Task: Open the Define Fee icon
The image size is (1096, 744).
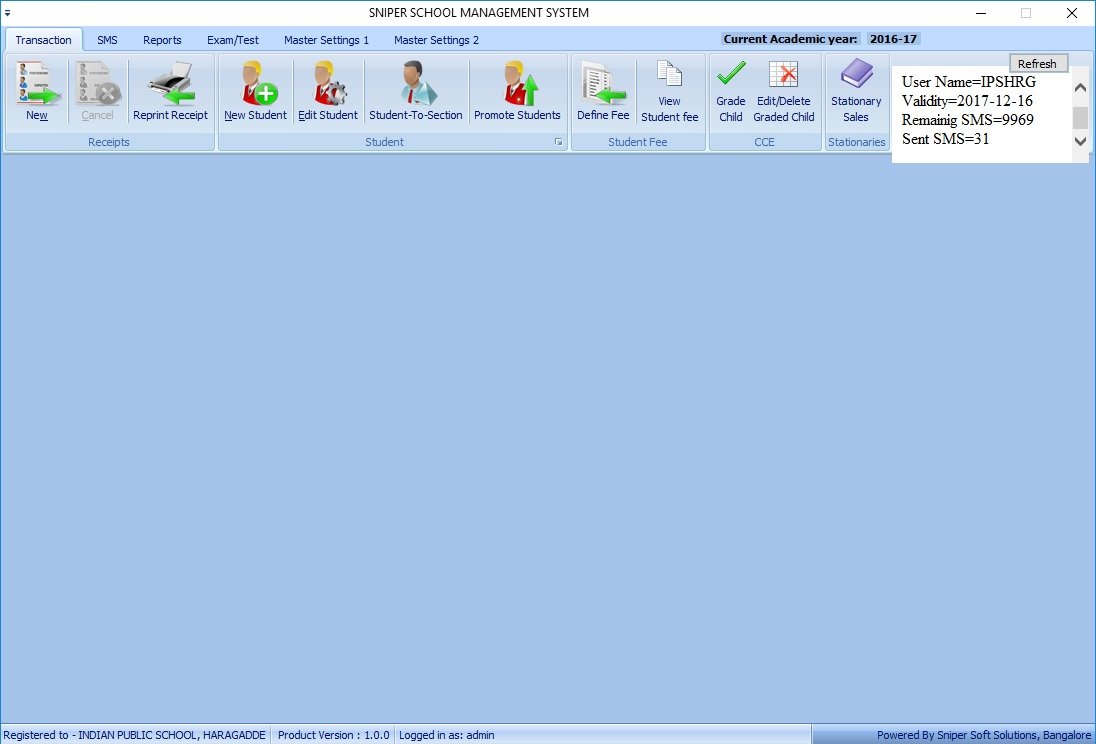Action: pos(603,84)
